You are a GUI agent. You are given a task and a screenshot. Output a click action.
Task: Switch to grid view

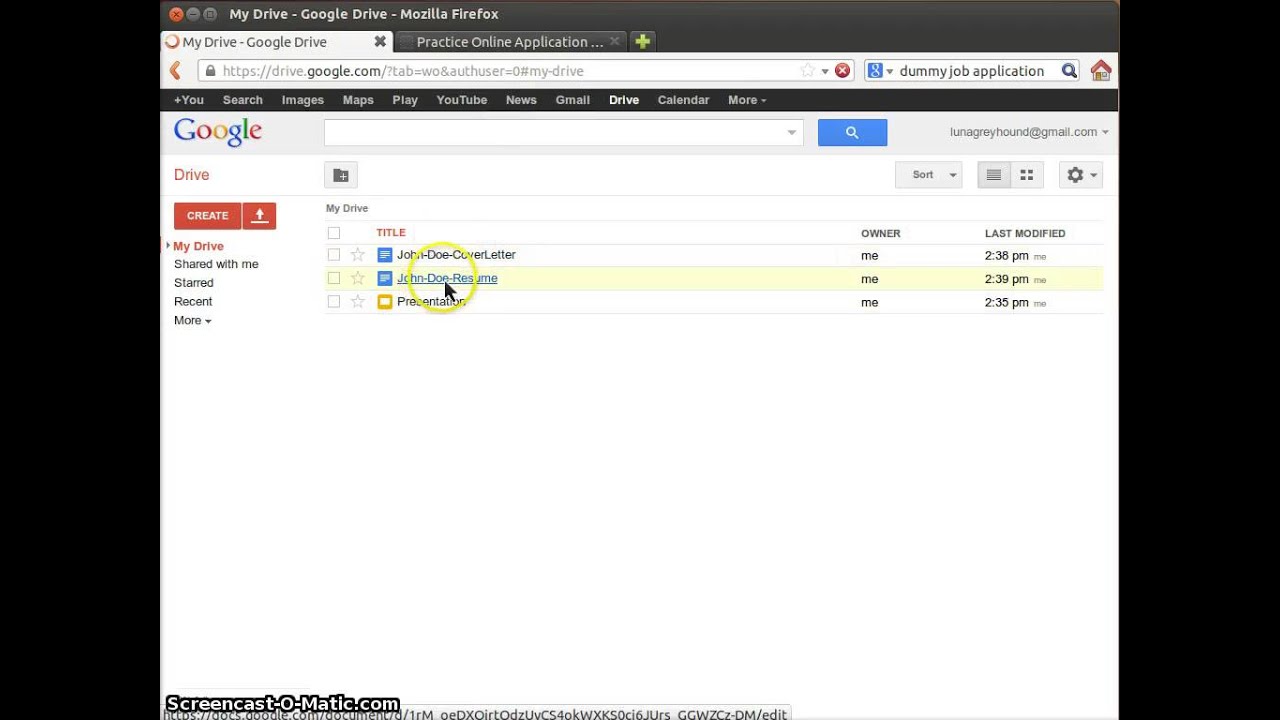pos(1027,175)
